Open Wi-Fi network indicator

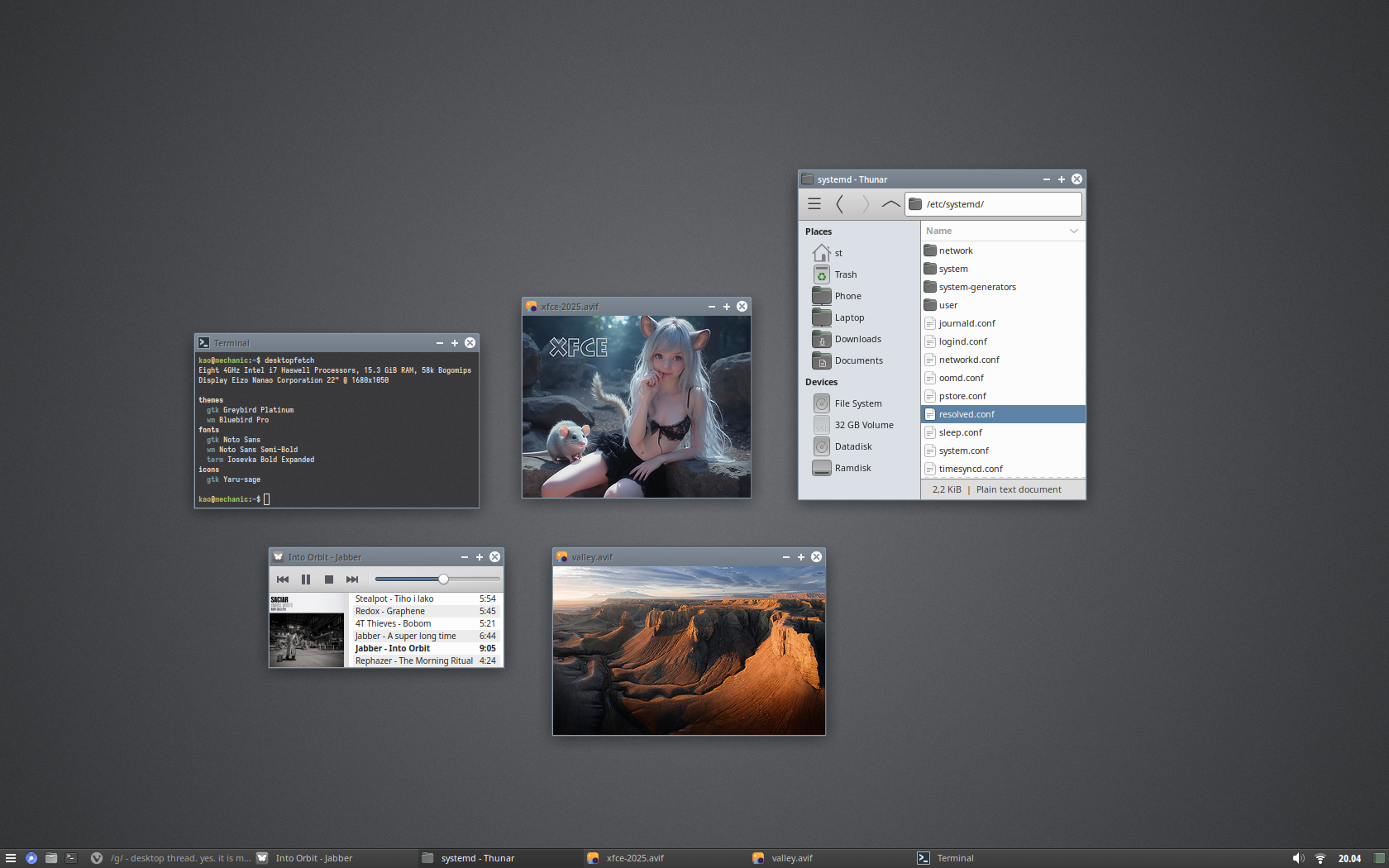pyautogui.click(x=1320, y=858)
